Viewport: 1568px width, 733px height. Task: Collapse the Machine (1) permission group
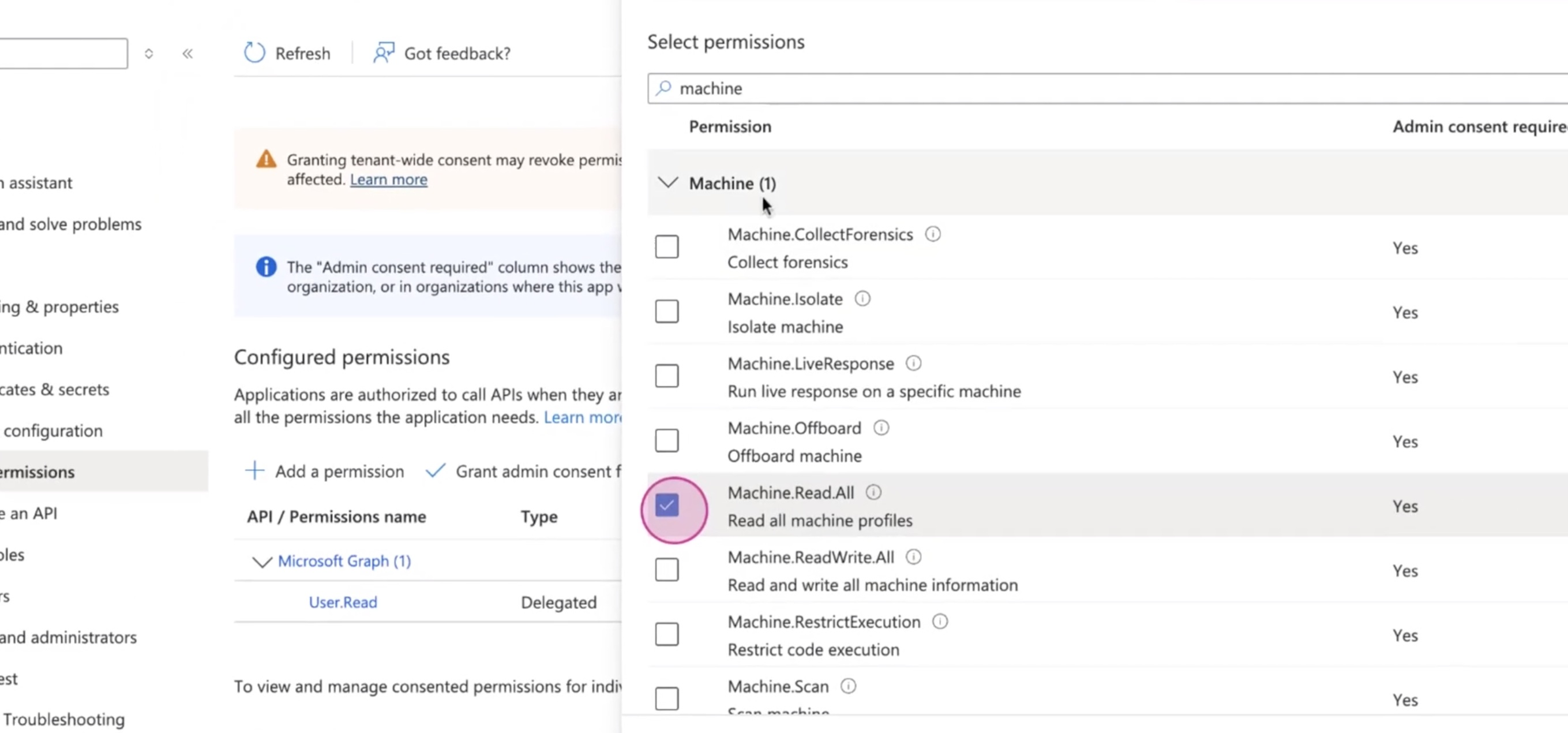click(x=667, y=182)
